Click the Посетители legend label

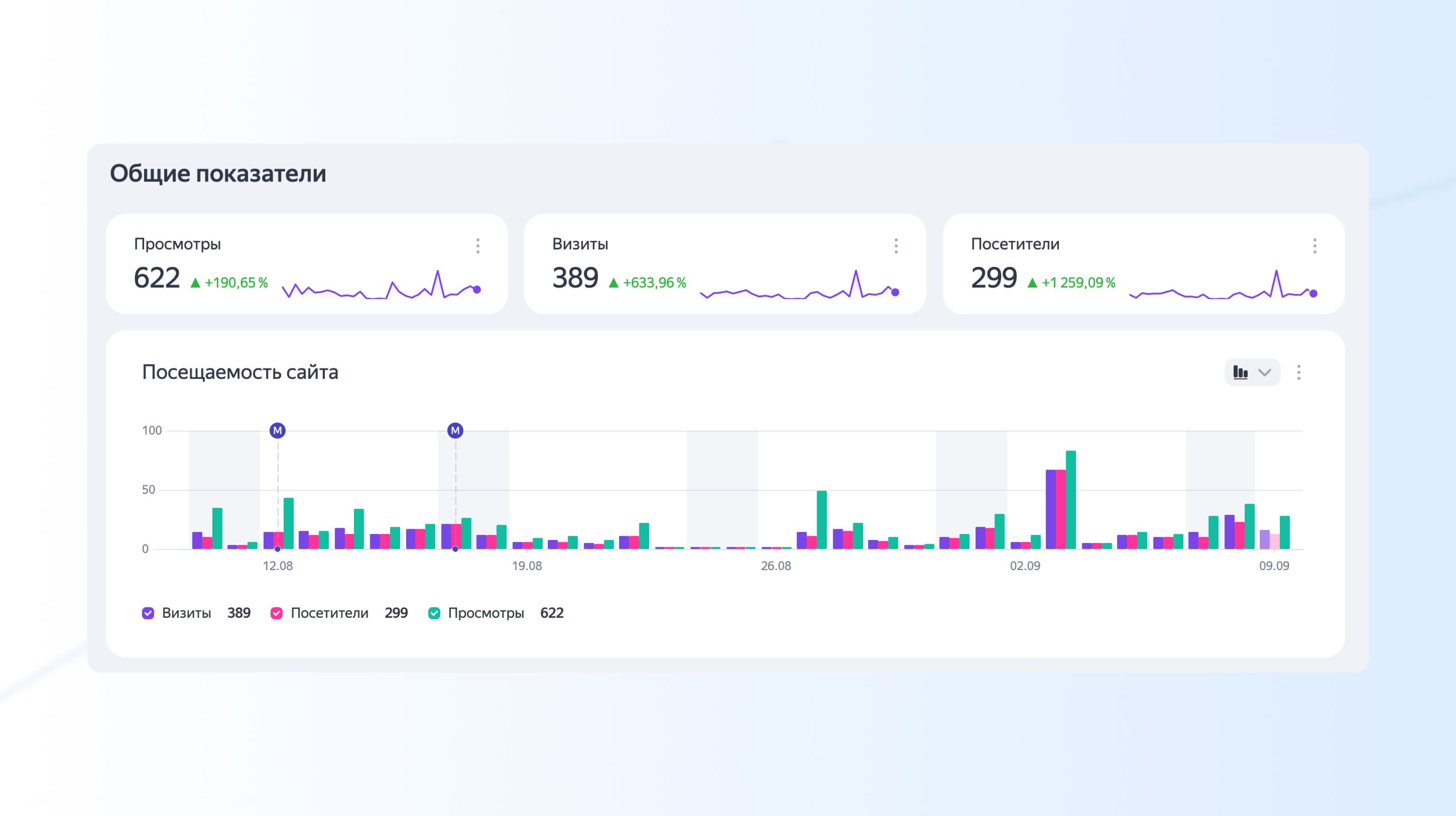(x=330, y=613)
